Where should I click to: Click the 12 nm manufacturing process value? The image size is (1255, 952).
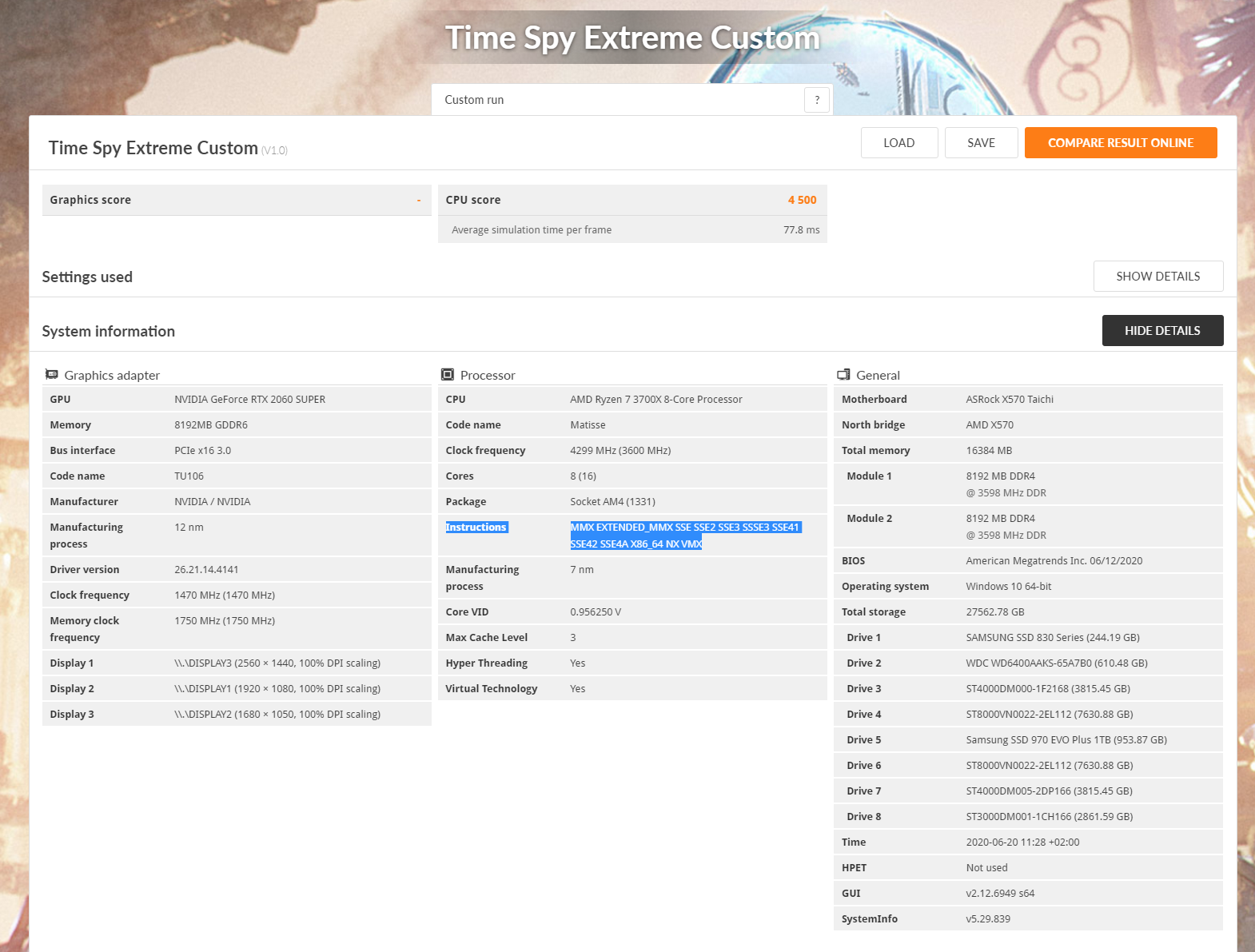click(189, 527)
